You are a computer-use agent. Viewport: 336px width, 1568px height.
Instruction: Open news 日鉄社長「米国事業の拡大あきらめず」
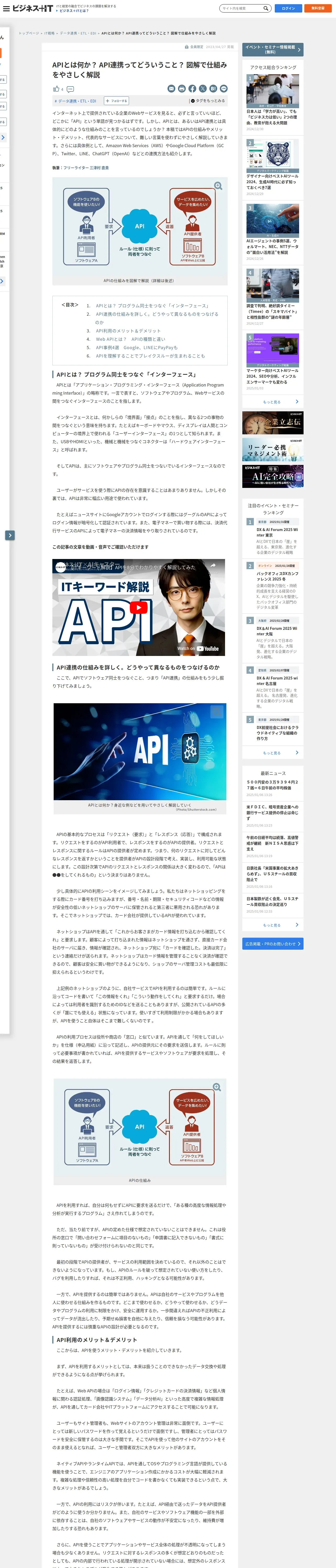(273, 874)
